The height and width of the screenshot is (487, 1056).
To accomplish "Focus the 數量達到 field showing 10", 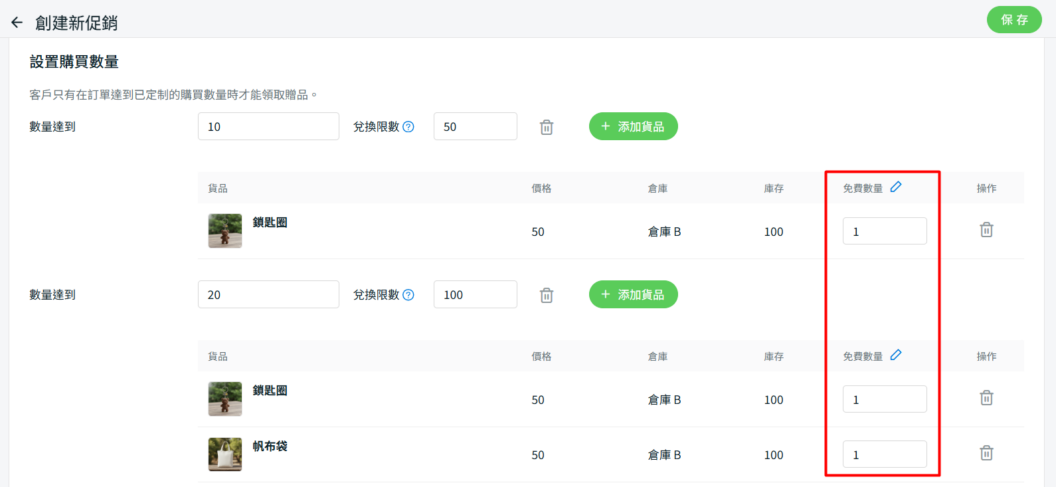I will point(269,127).
